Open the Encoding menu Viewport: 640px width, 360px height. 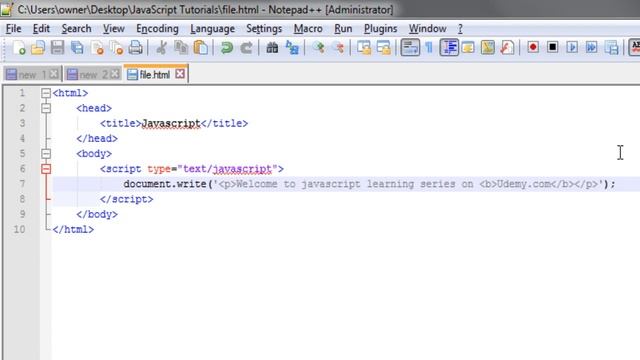157,29
